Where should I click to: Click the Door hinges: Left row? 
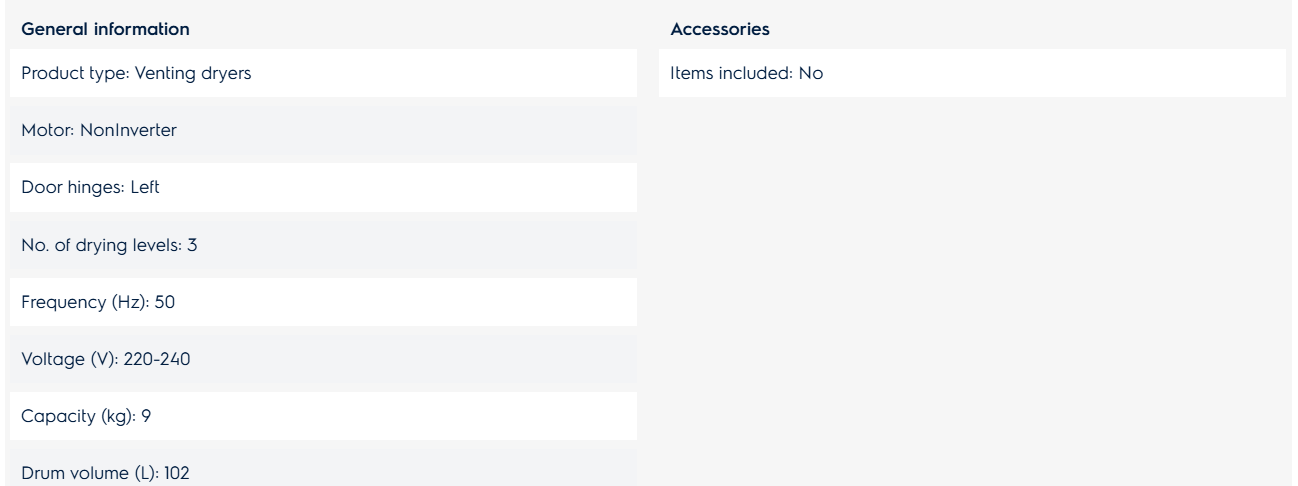[x=323, y=188]
